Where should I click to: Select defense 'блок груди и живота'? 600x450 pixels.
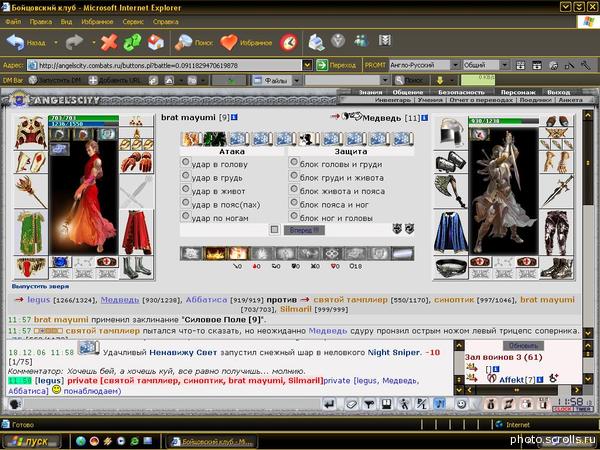293,176
